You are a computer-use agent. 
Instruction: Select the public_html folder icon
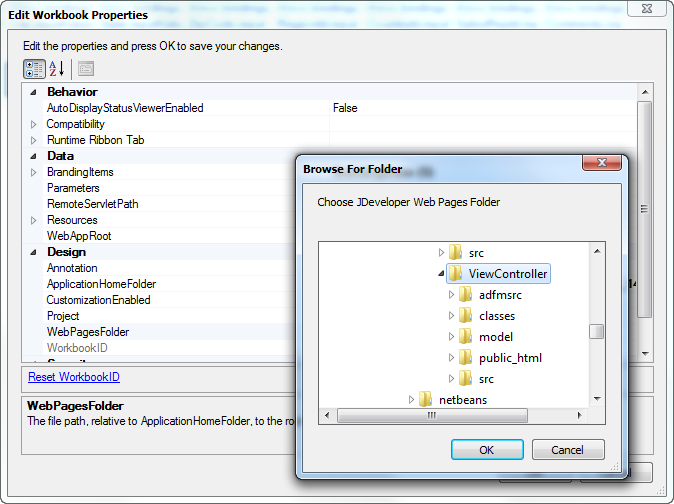466,357
